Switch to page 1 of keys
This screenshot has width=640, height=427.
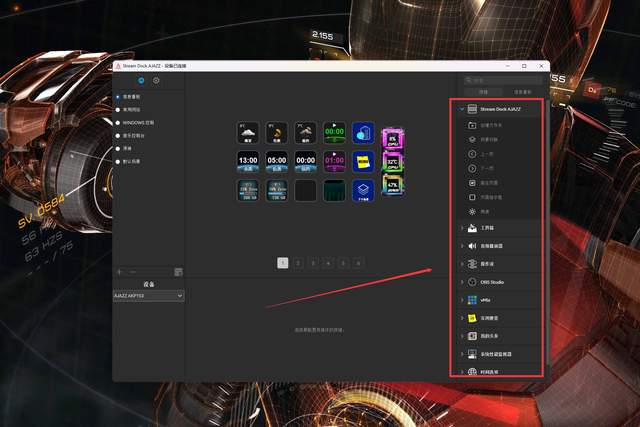pos(282,263)
